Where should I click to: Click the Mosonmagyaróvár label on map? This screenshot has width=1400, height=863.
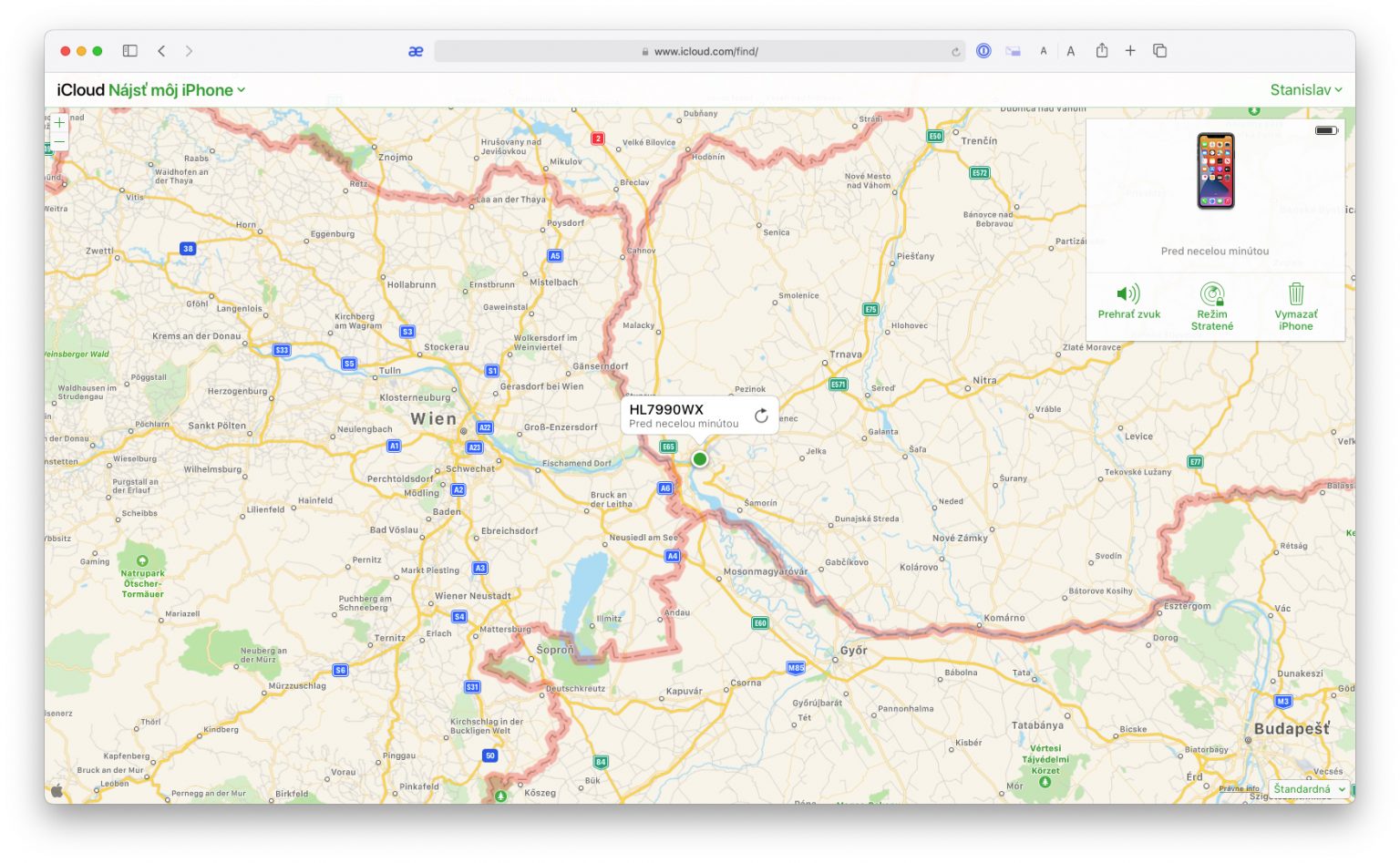point(766,572)
